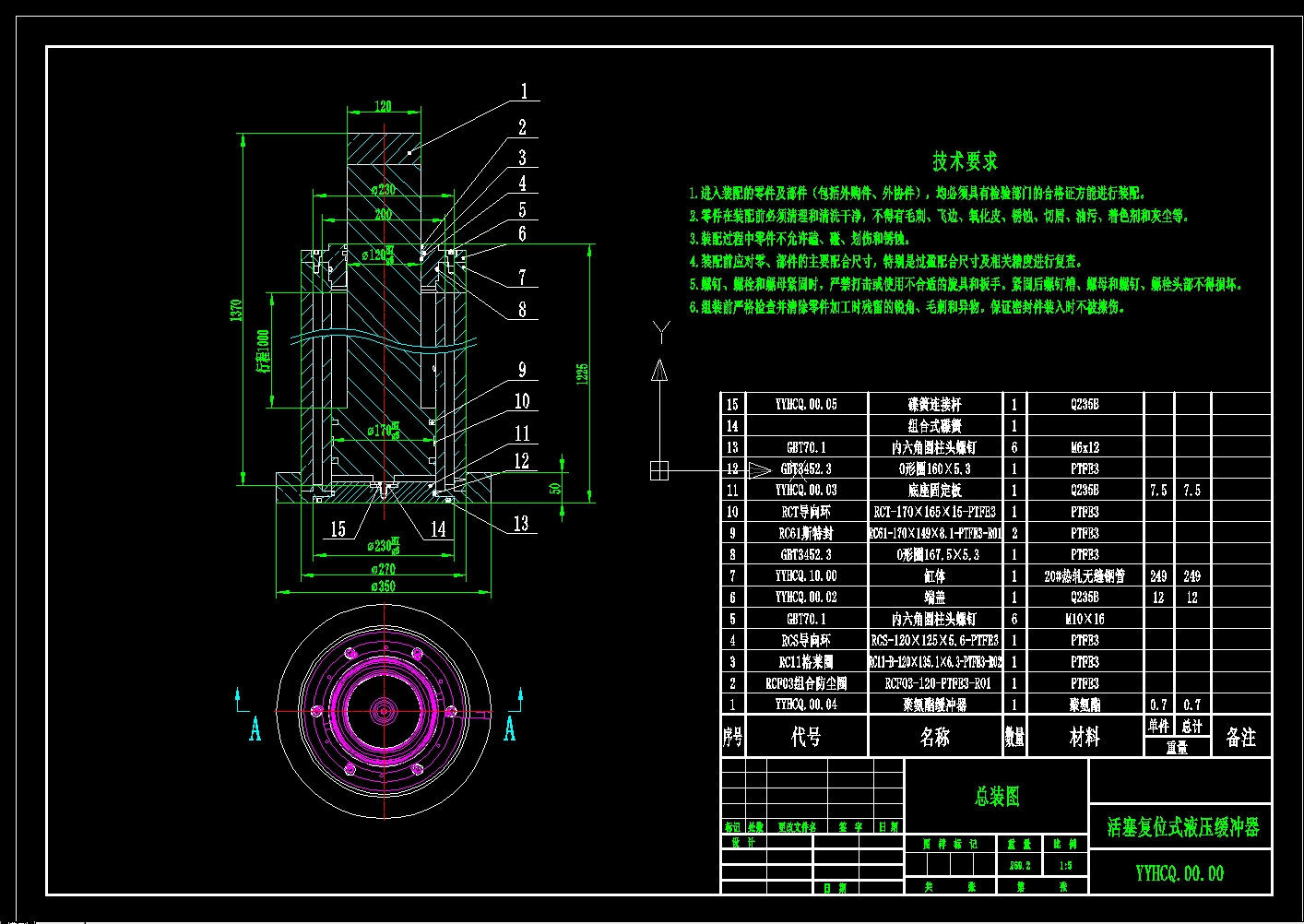The height and width of the screenshot is (924, 1304).
Task: Select the YYHCQ.00.05 code cell
Action: click(x=806, y=405)
